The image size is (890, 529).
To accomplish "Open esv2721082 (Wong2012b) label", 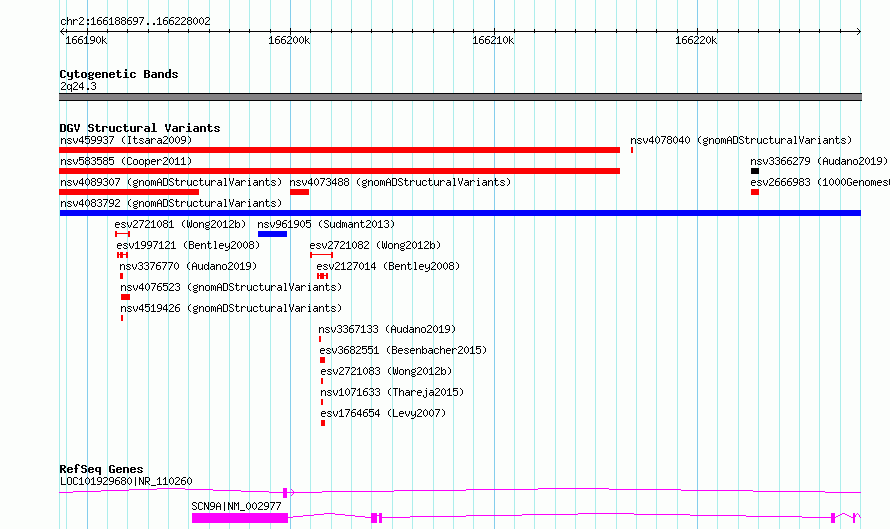I will coord(375,245).
